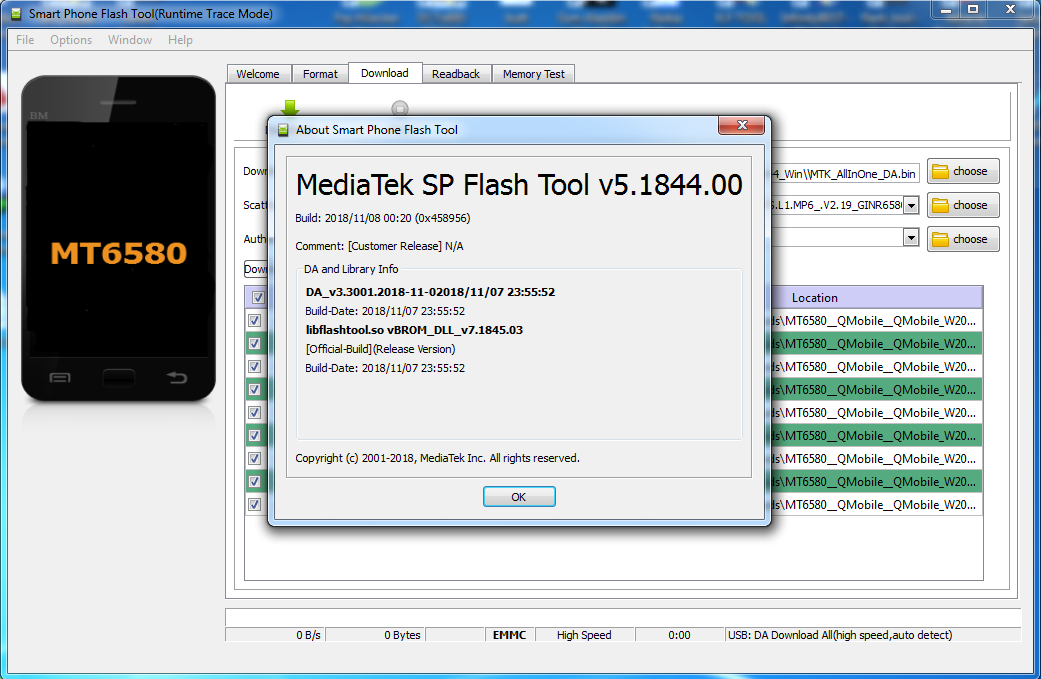Click the 'MediaTek SP Flash Tool v5.1844.00' heading

(519, 185)
